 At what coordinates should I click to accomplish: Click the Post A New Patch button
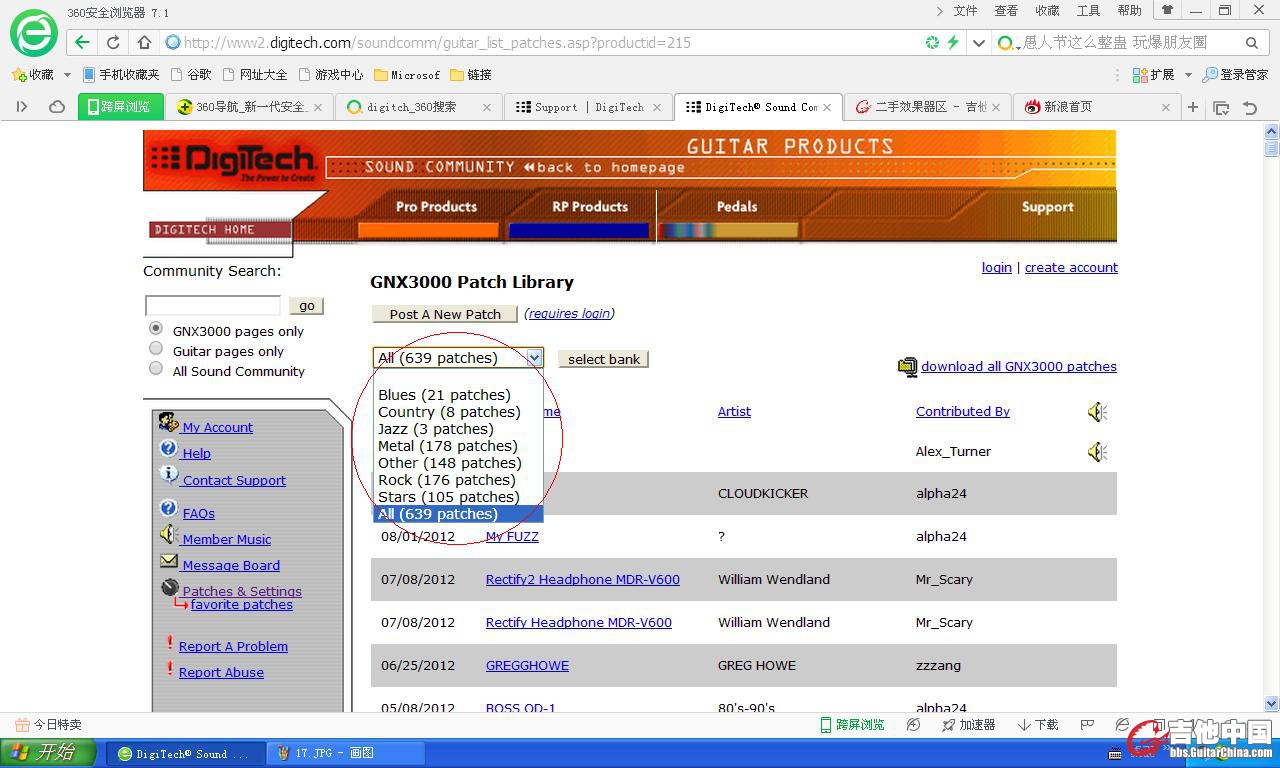[445, 314]
